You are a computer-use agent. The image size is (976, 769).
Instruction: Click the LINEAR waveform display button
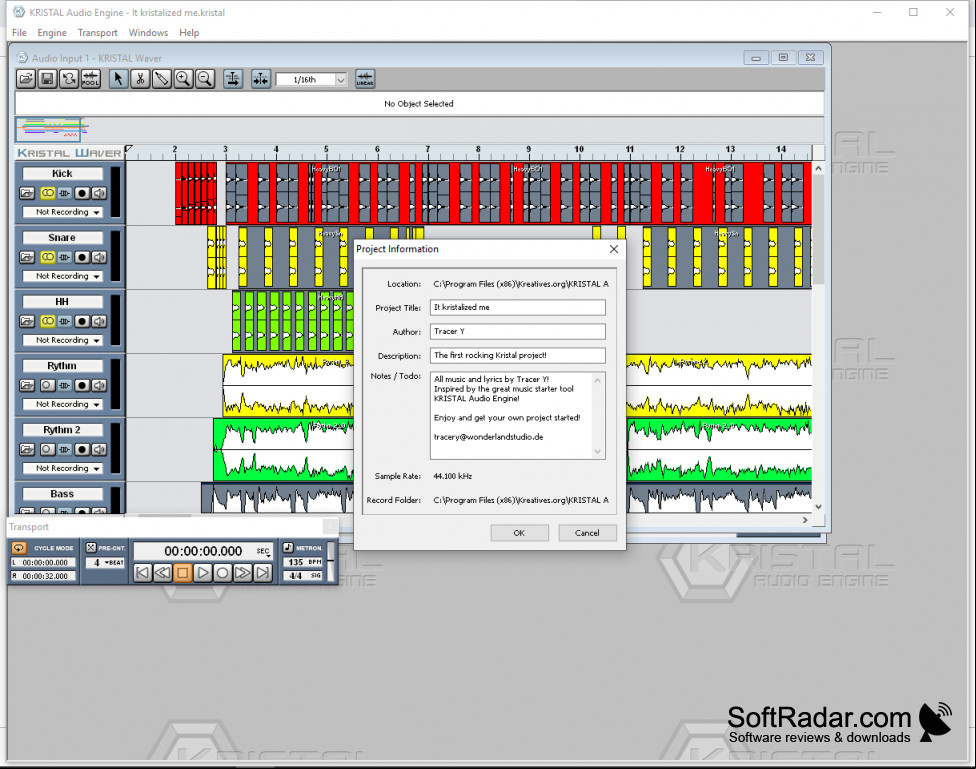[365, 79]
